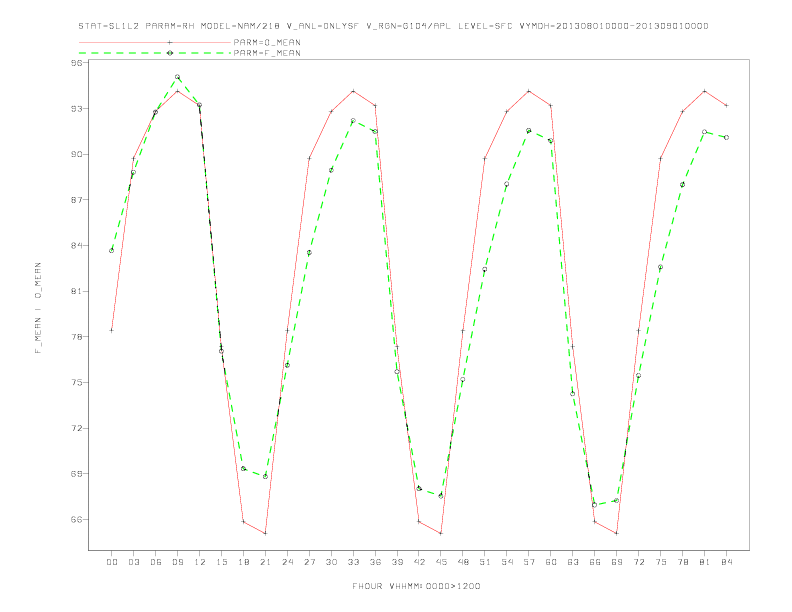Viewport: 792px width, 612px height.
Task: Click y-axis tick label 84
Action: [x=77, y=245]
